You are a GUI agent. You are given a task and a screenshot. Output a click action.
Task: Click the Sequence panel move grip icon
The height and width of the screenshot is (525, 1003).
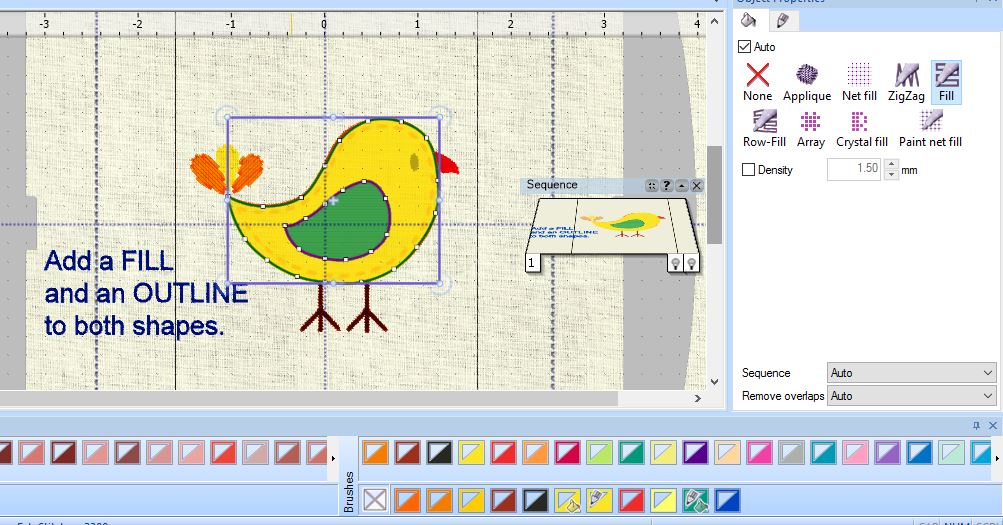pos(651,185)
